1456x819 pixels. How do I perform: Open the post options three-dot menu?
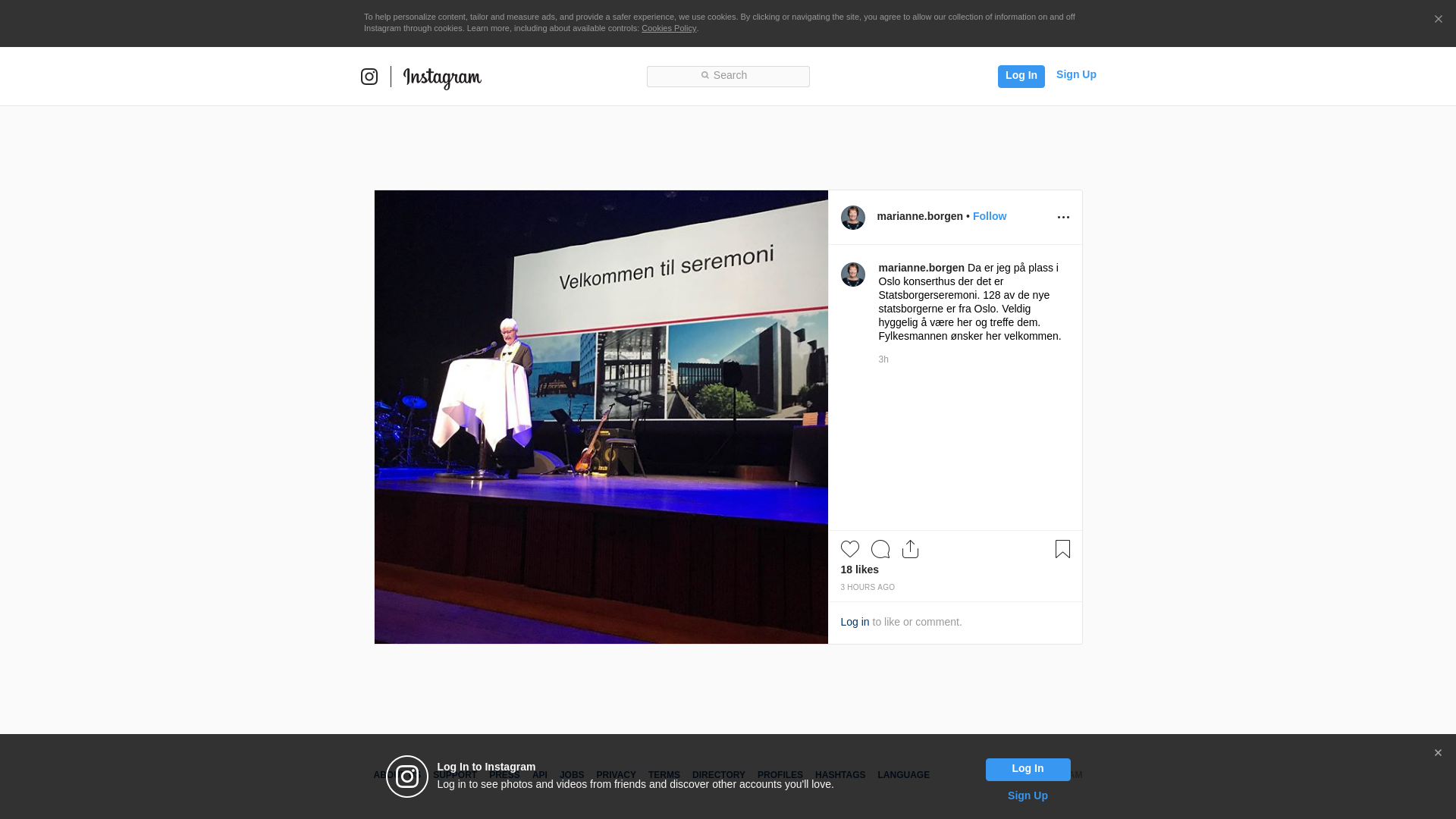pyautogui.click(x=1063, y=218)
